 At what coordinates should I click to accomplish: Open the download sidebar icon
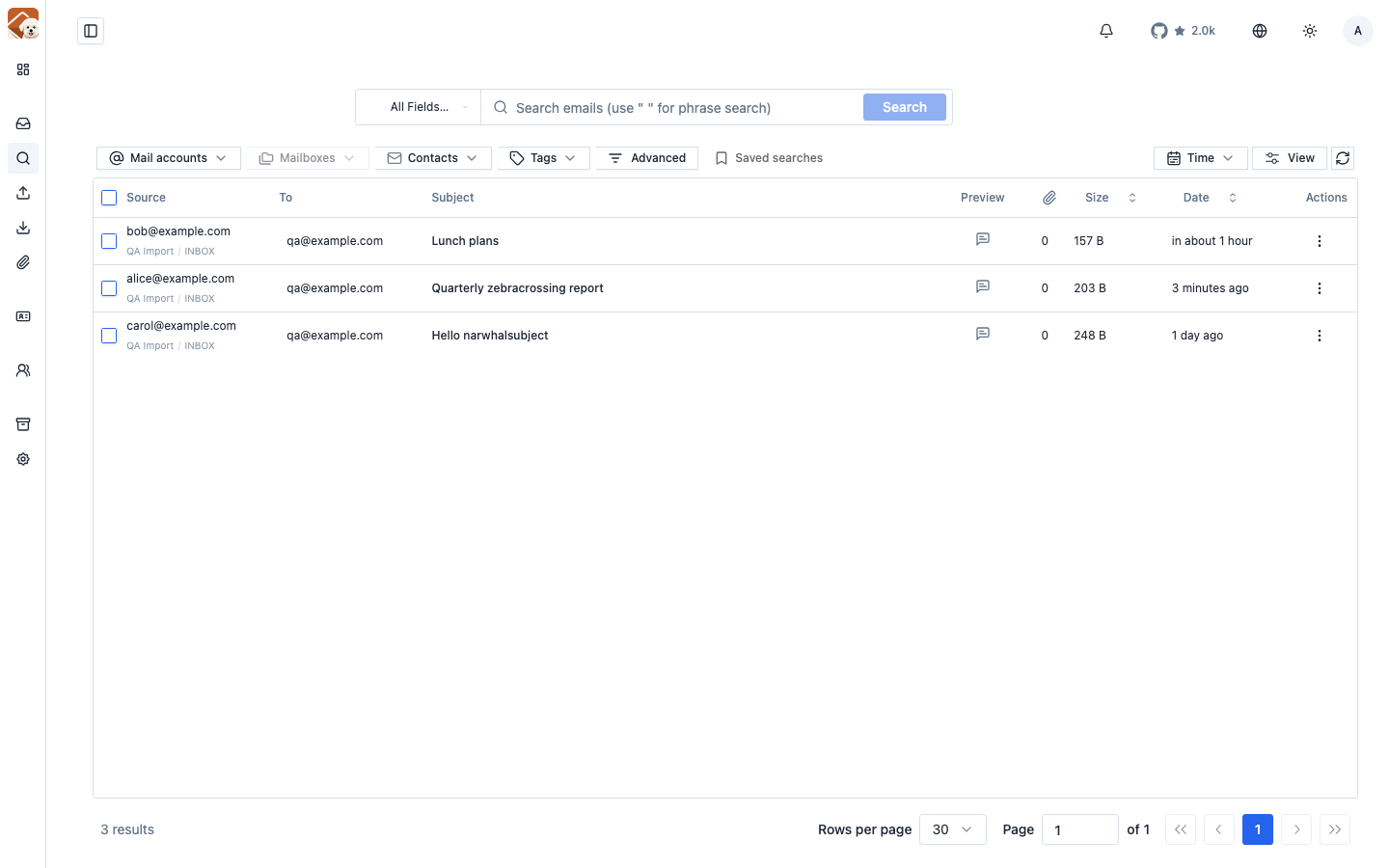(23, 228)
